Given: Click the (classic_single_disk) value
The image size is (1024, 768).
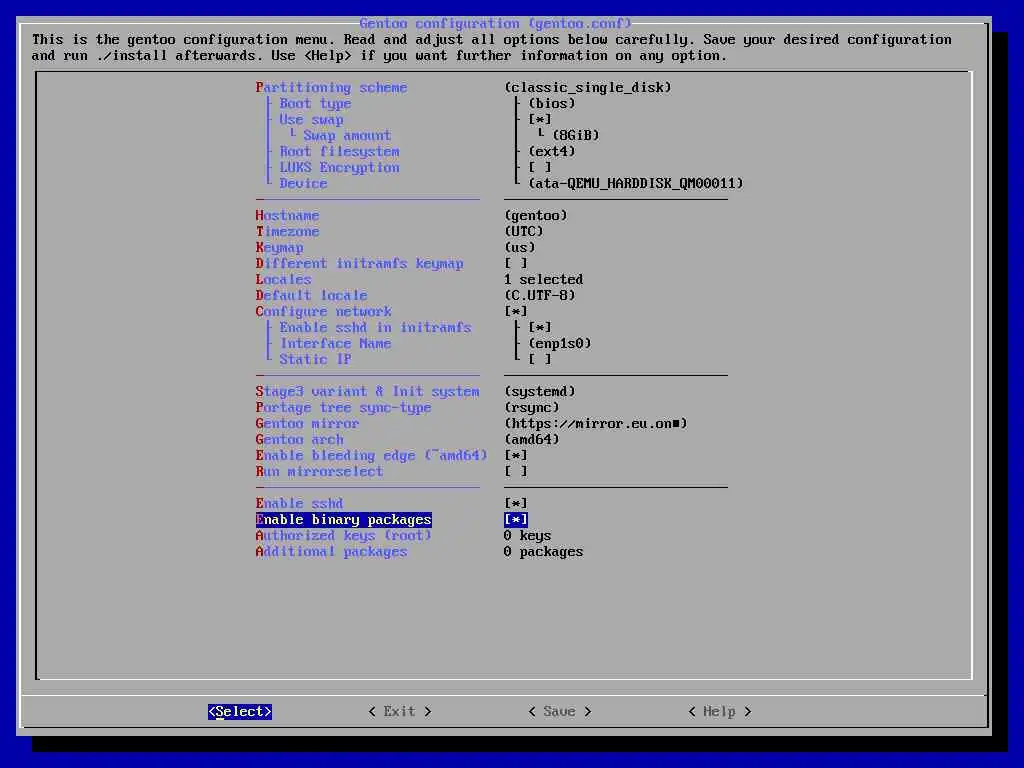Looking at the screenshot, I should coord(588,88).
